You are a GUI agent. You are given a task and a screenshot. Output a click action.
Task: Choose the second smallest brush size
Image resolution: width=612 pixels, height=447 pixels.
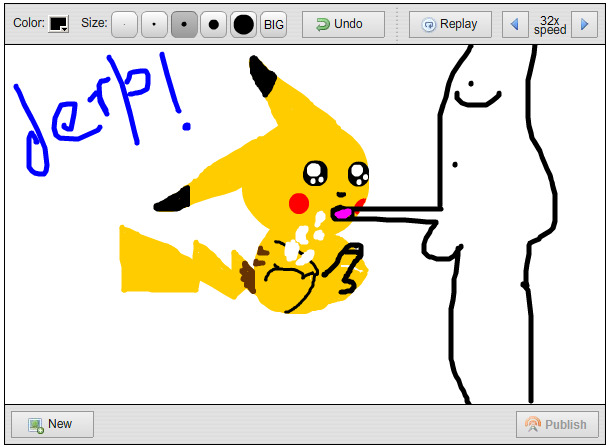(154, 24)
